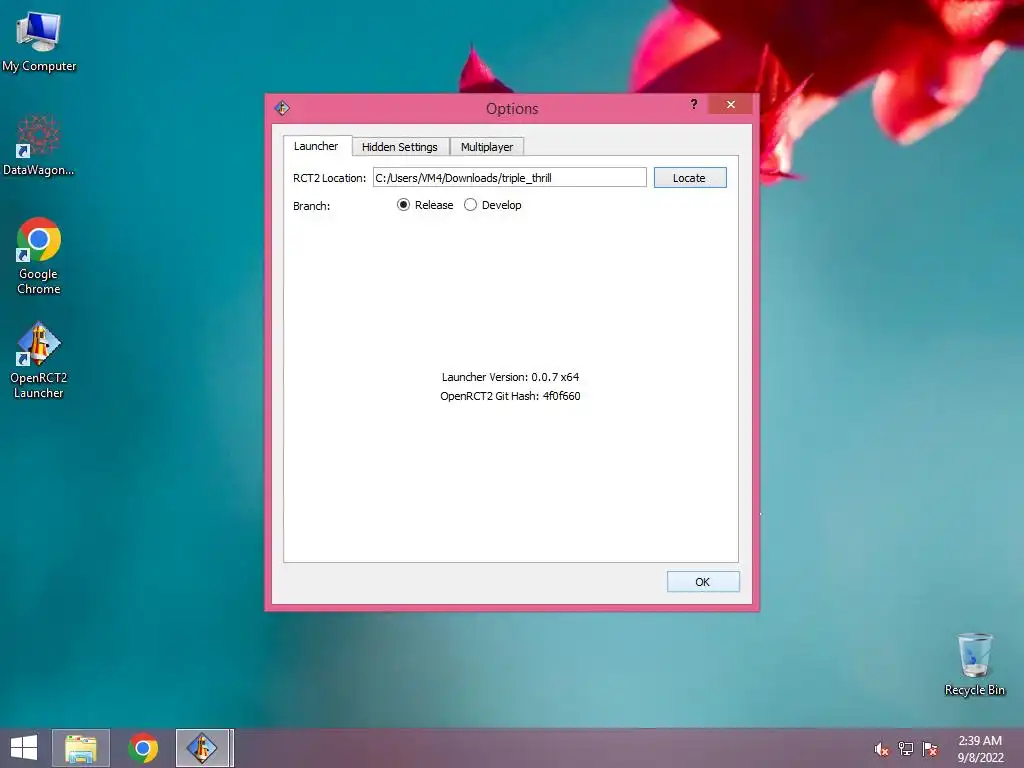This screenshot has width=1024, height=768.
Task: Switch to the Hidden Settings tab
Action: [400, 147]
